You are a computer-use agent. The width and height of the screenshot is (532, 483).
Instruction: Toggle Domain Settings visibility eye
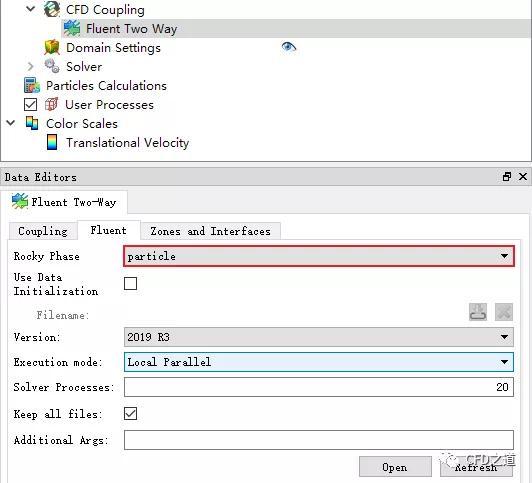(289, 47)
